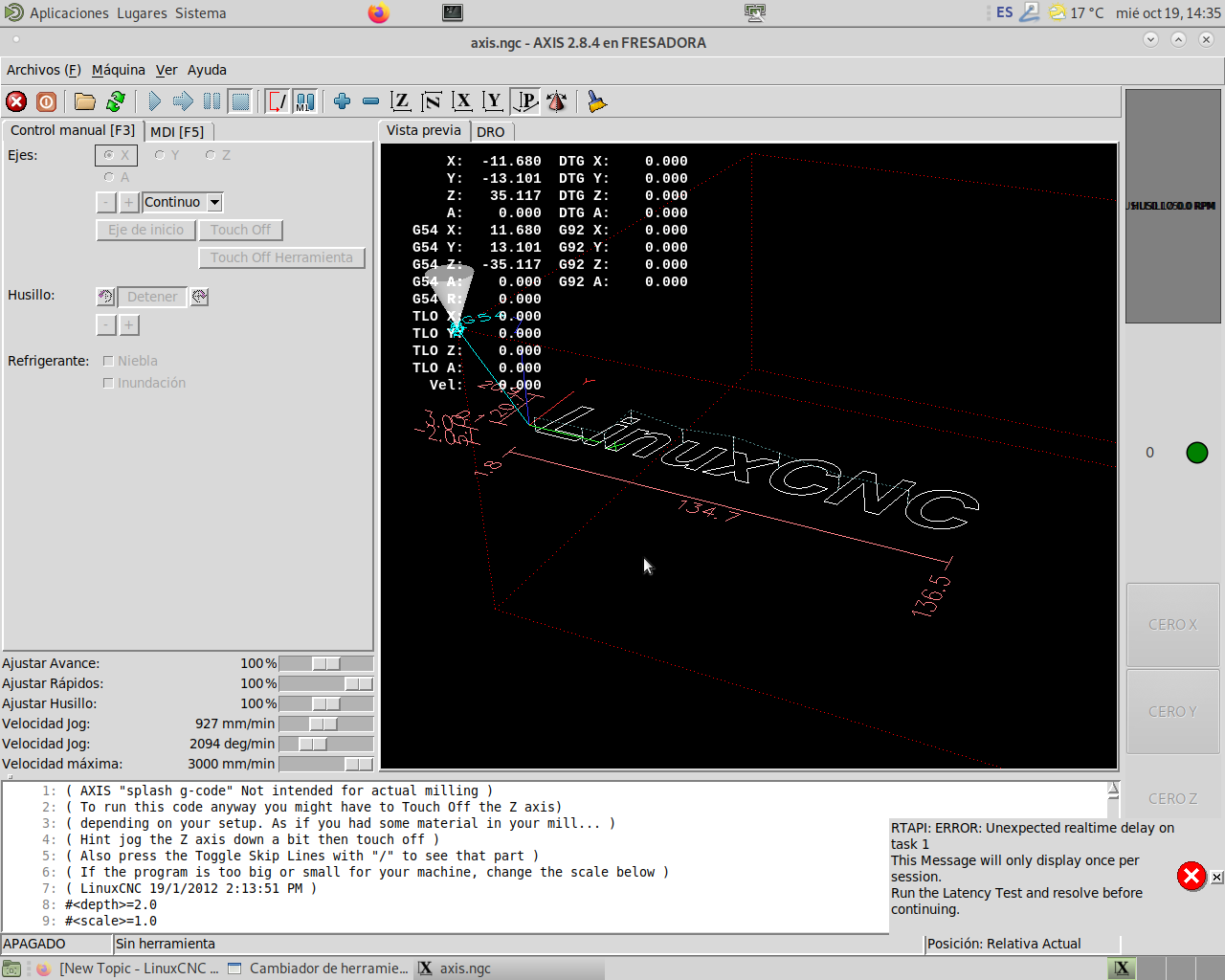The image size is (1225, 980).
Task: Dismiss RTAPI error with red X icon
Action: [x=1192, y=876]
